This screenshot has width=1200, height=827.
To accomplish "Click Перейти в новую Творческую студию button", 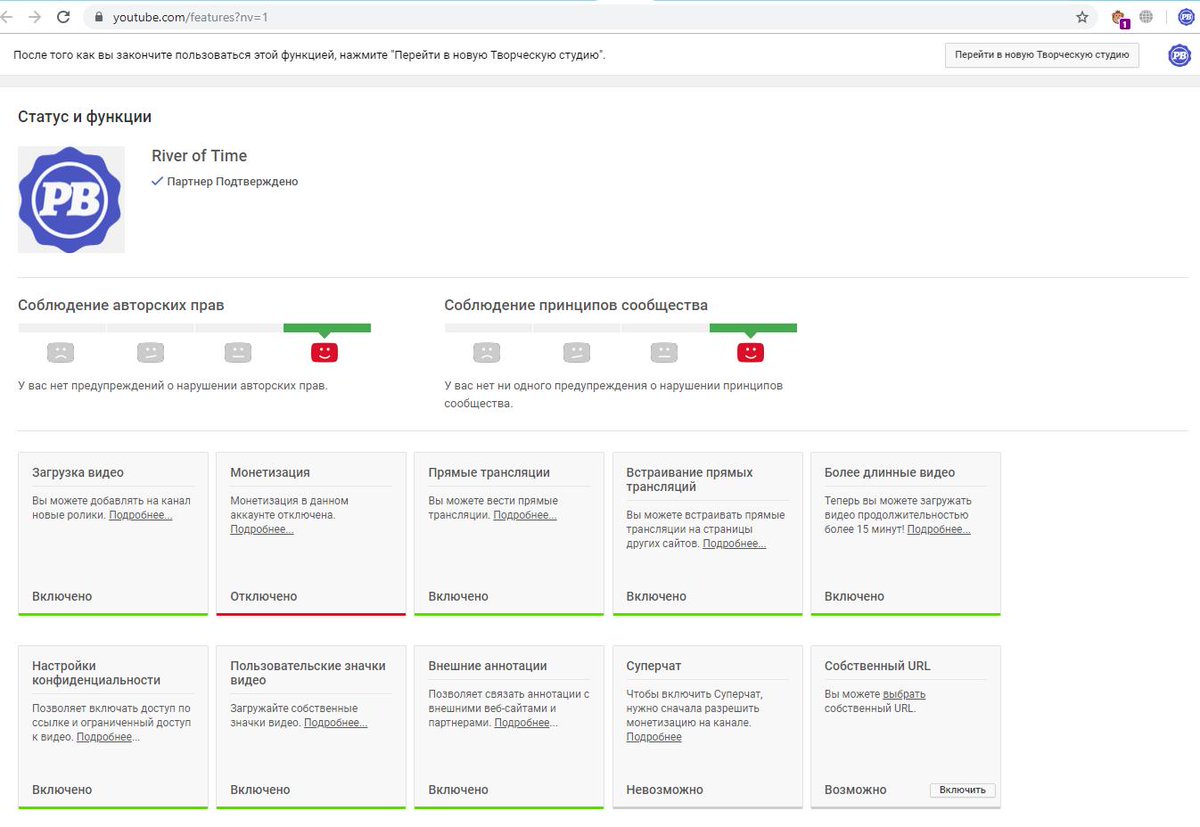I will point(1042,55).
